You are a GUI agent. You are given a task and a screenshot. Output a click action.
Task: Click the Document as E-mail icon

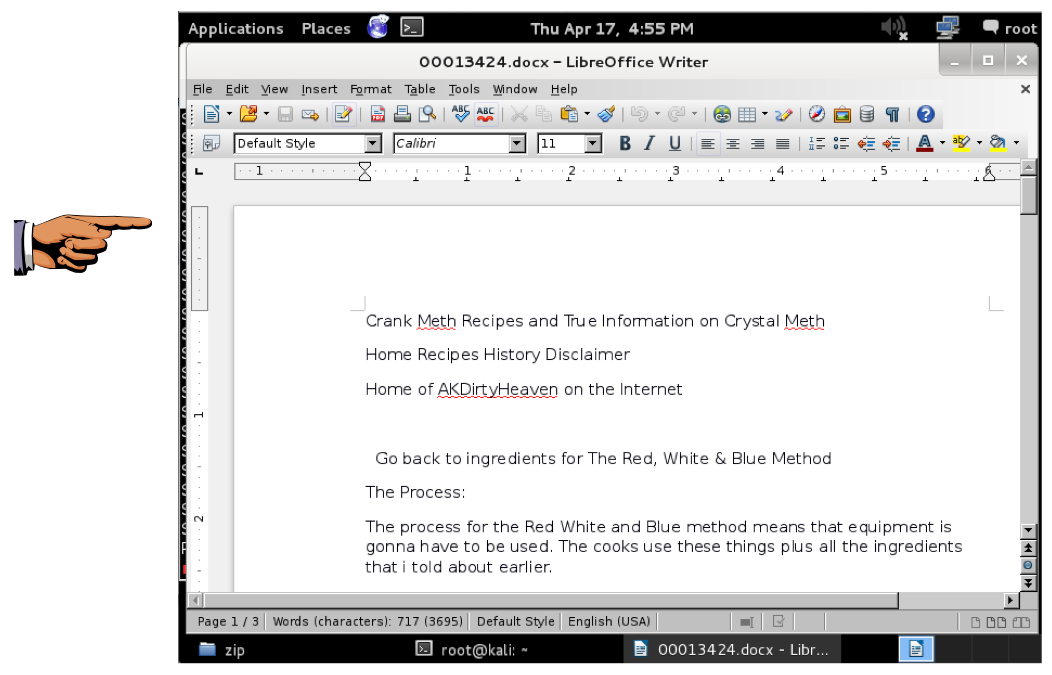310,115
